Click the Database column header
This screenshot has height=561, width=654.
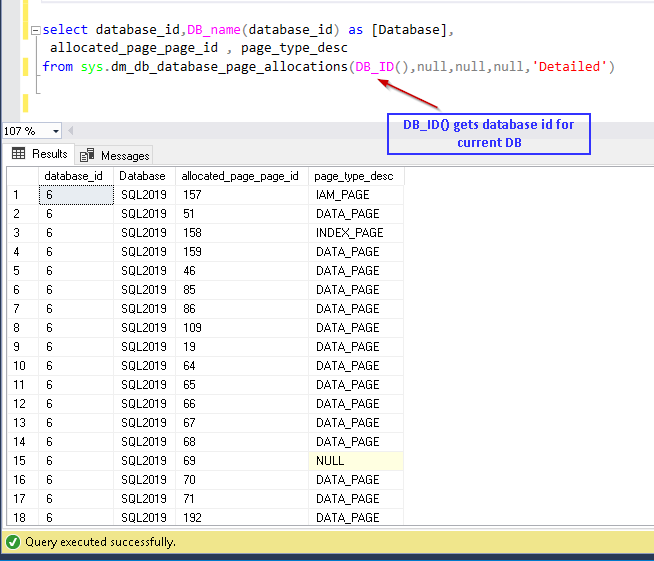coord(142,176)
